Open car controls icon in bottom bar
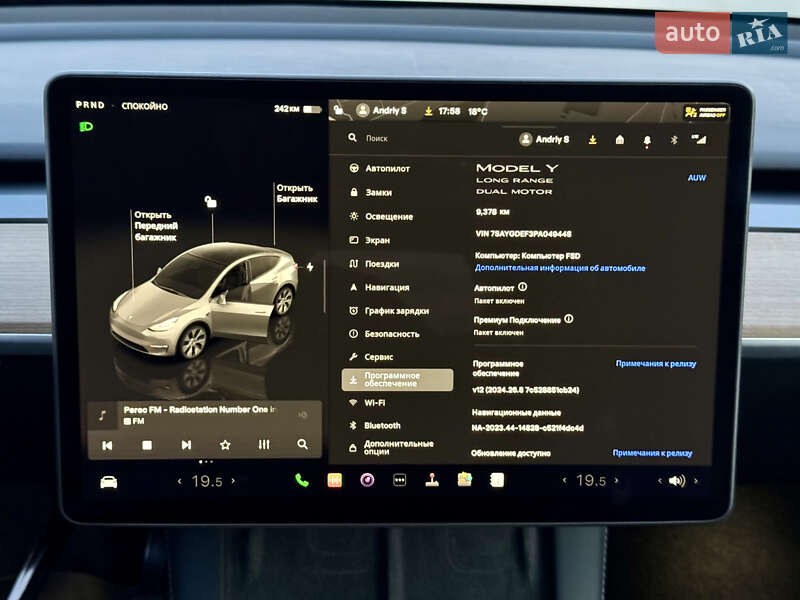This screenshot has width=800, height=600. point(109,482)
